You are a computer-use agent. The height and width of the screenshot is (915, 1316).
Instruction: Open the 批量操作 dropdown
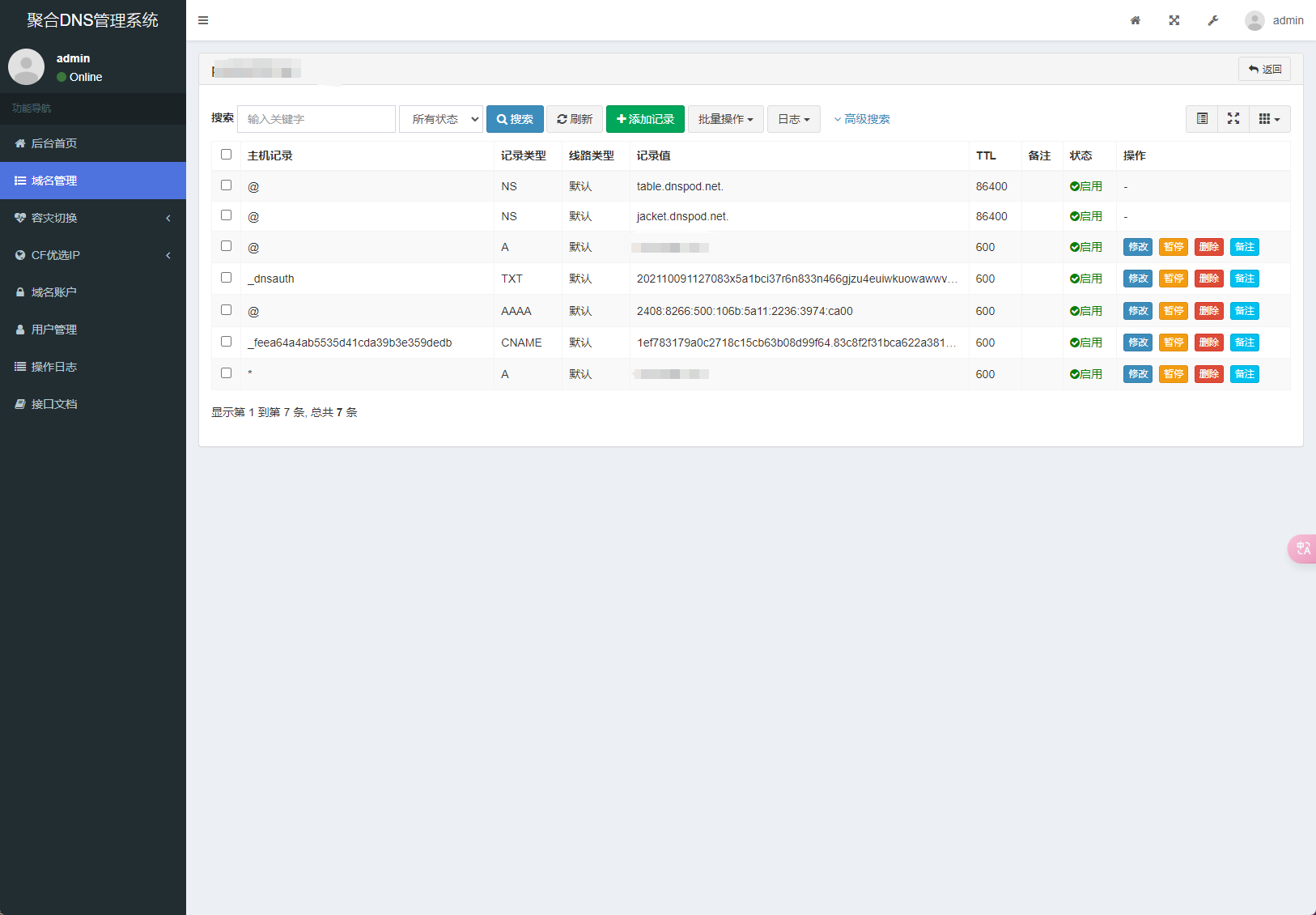tap(725, 119)
